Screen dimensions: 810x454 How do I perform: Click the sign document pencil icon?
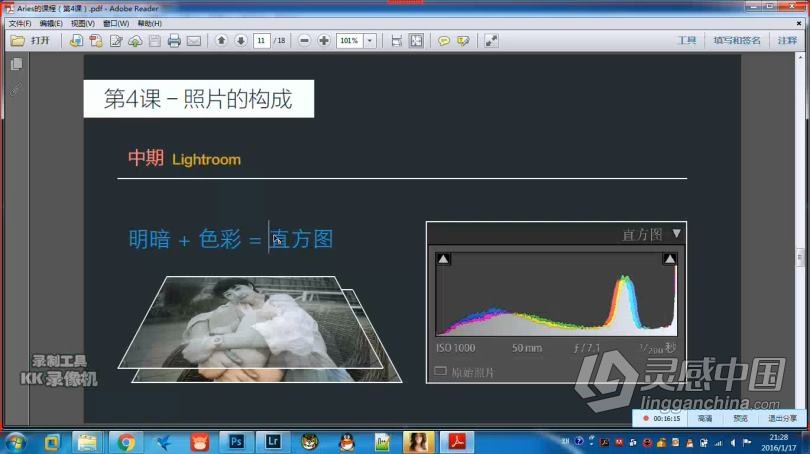coord(116,40)
